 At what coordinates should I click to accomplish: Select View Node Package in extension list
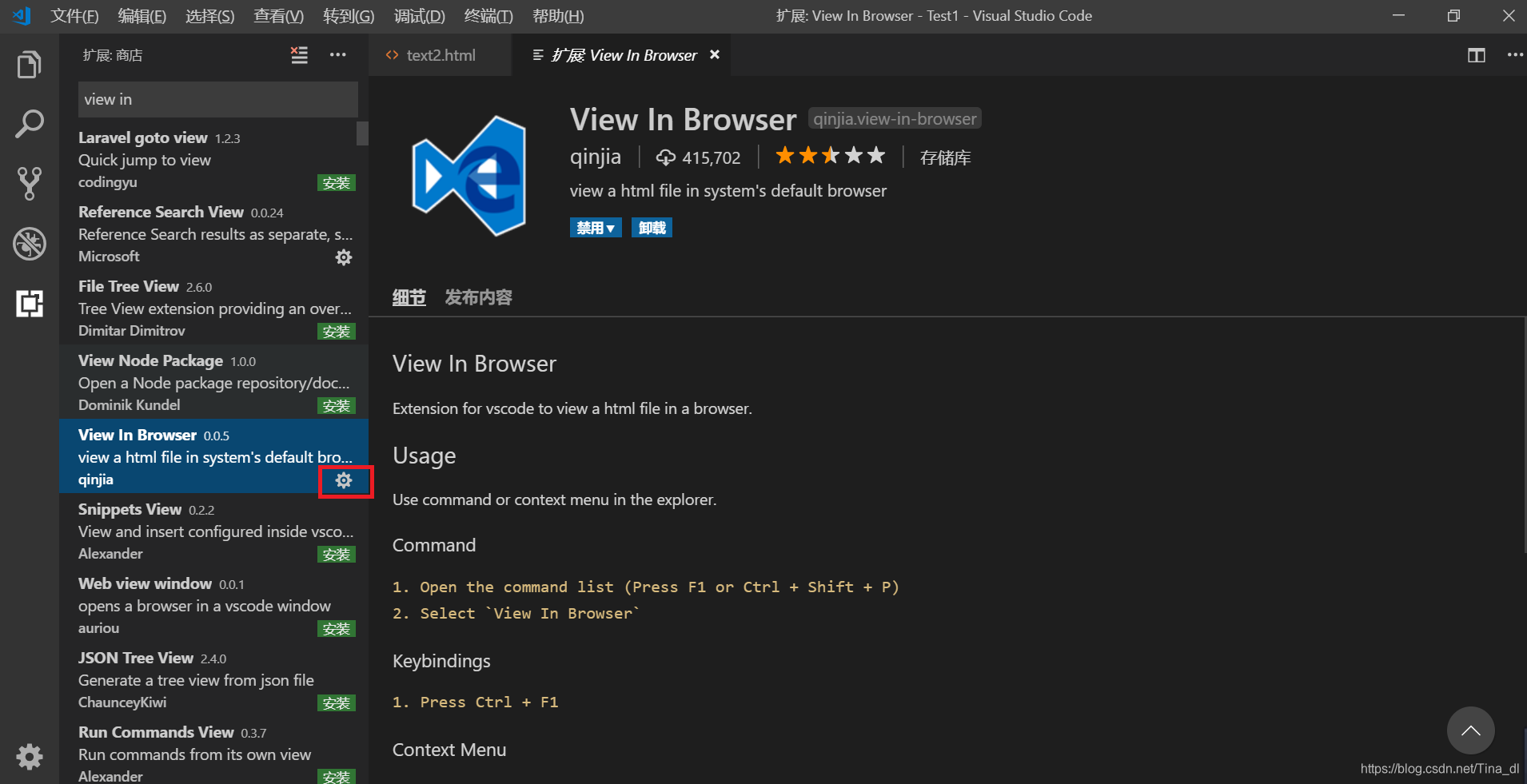(213, 382)
